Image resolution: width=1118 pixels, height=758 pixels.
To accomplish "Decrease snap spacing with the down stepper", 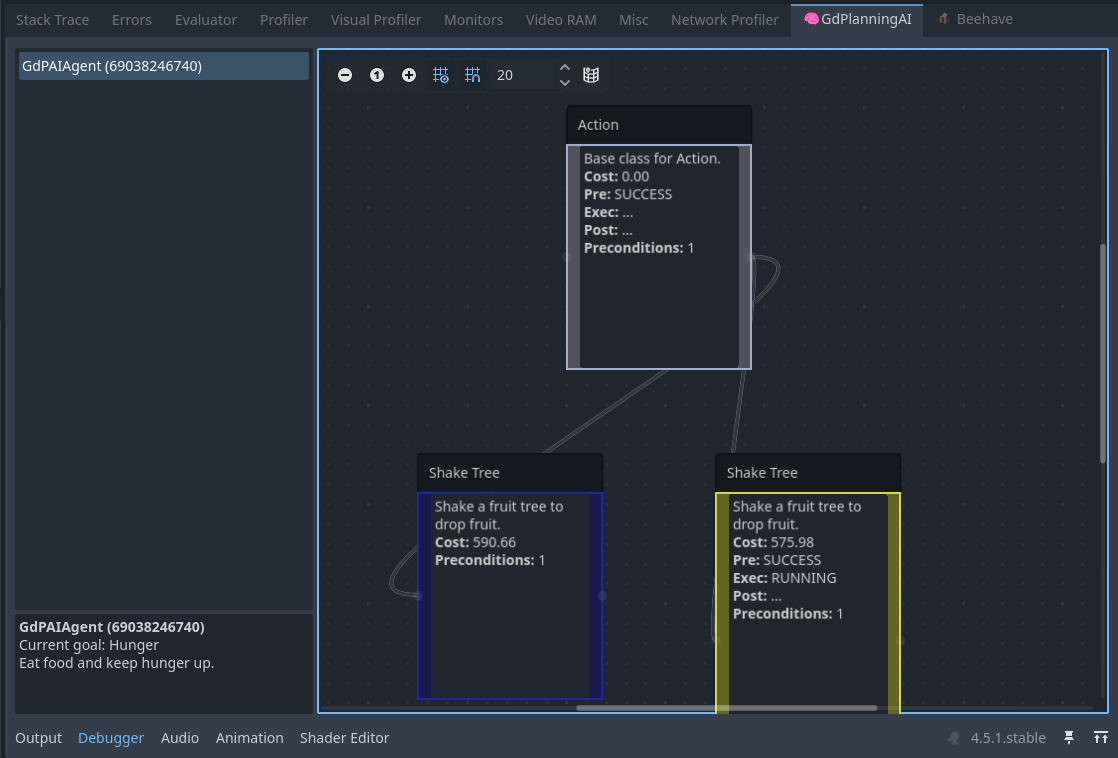I will tap(565, 81).
